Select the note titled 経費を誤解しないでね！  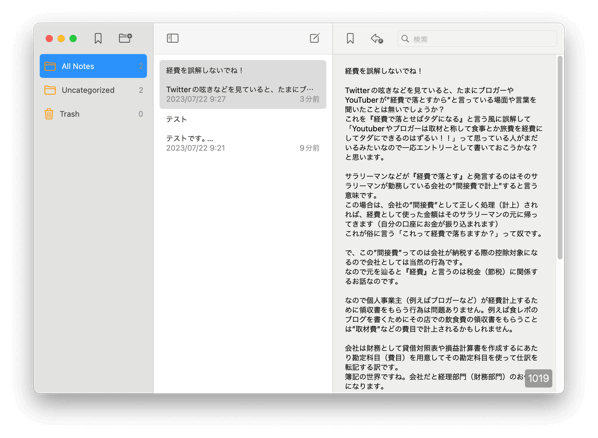click(x=243, y=84)
